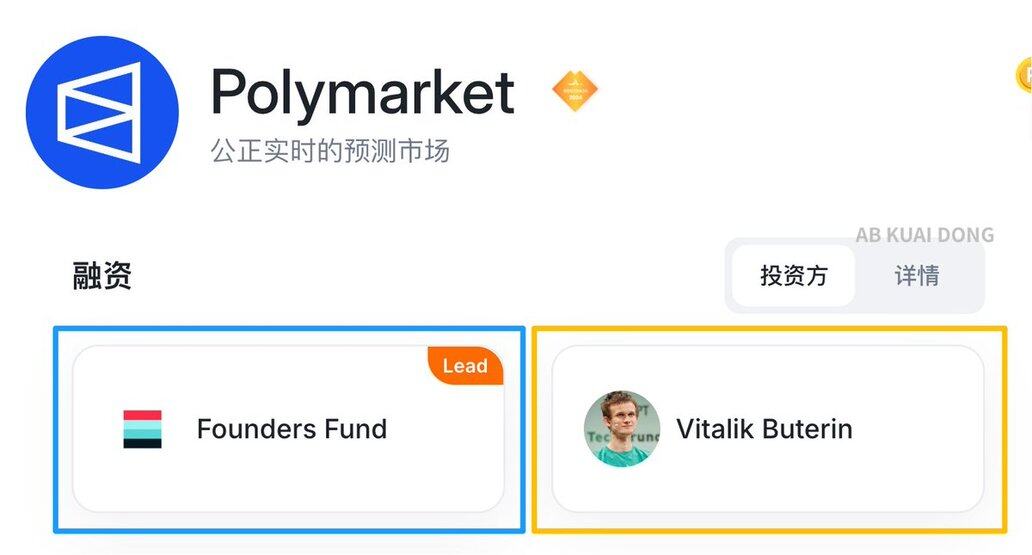
Task: Switch to the 投资方 tab
Action: pos(793,276)
